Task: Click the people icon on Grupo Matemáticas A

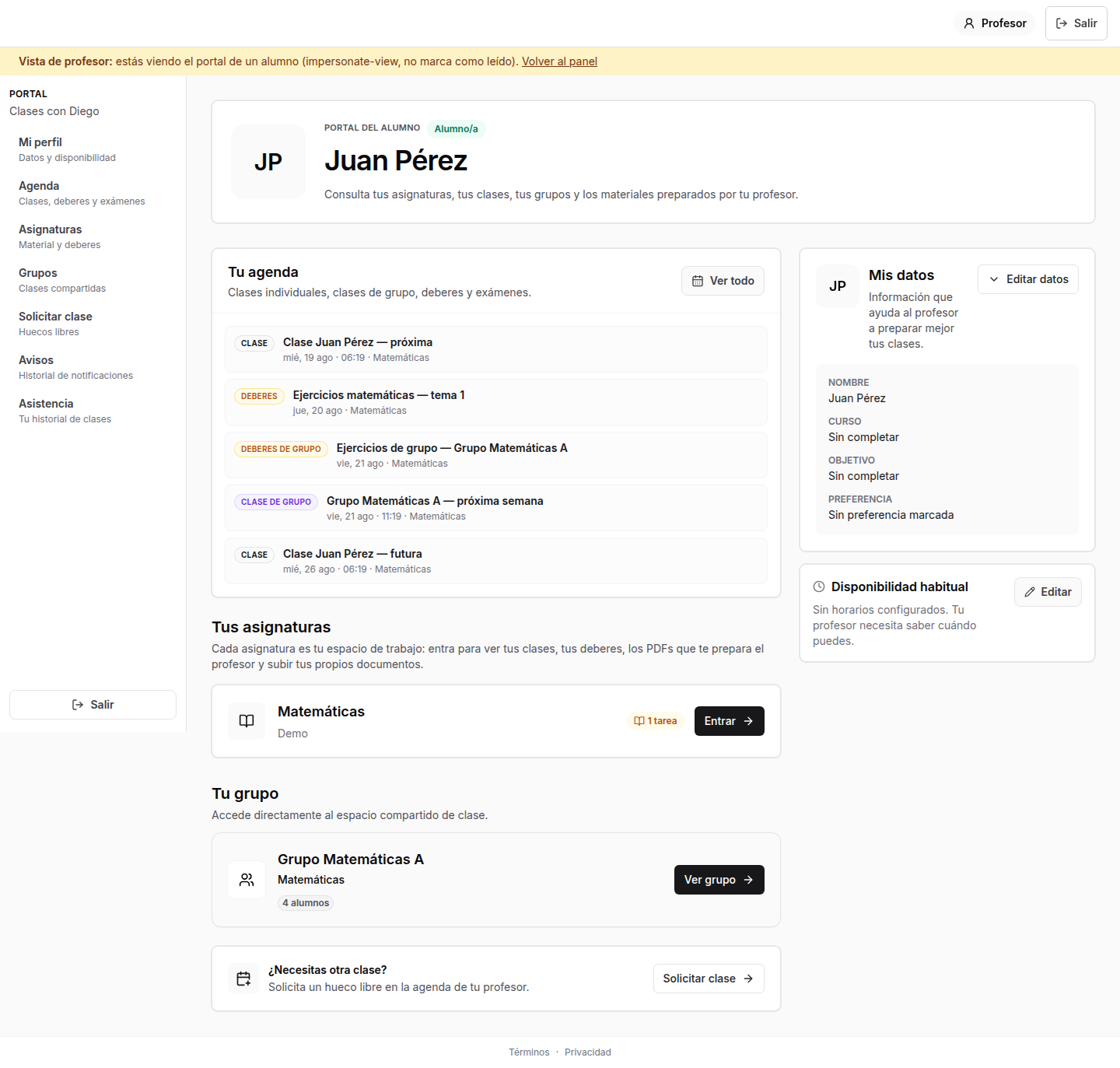Action: point(247,880)
